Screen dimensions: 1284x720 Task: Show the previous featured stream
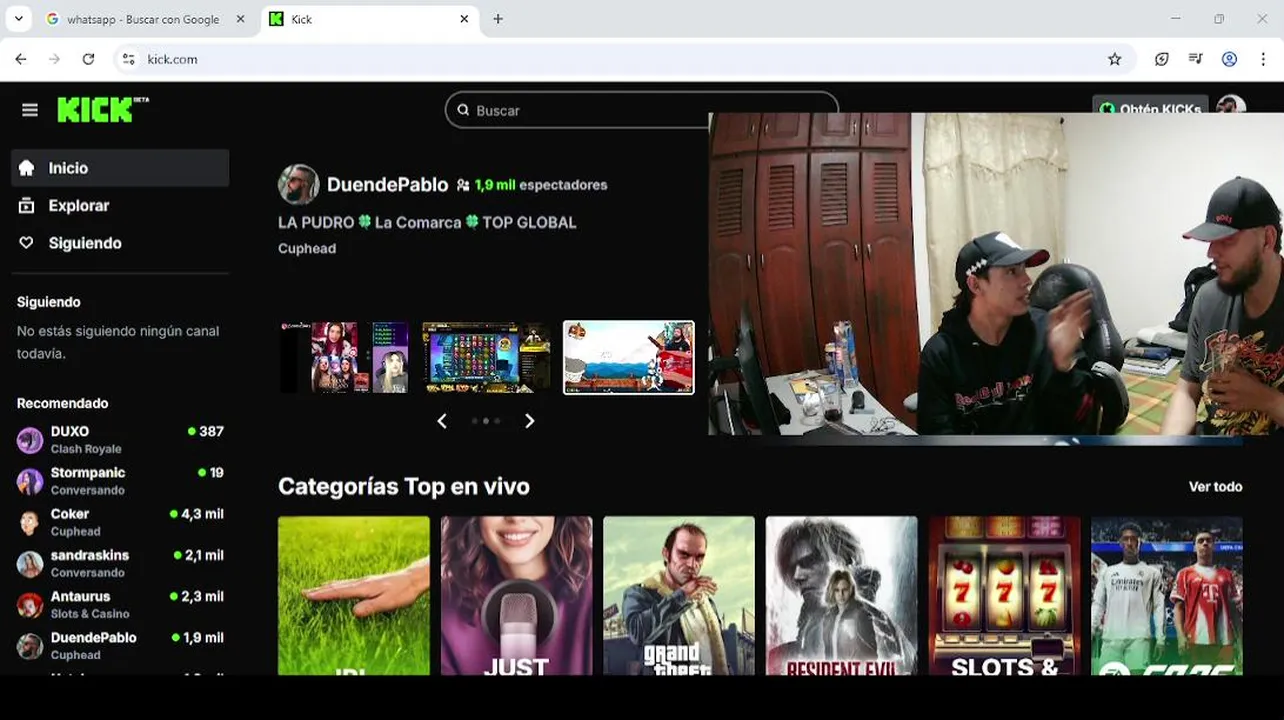[x=442, y=421]
